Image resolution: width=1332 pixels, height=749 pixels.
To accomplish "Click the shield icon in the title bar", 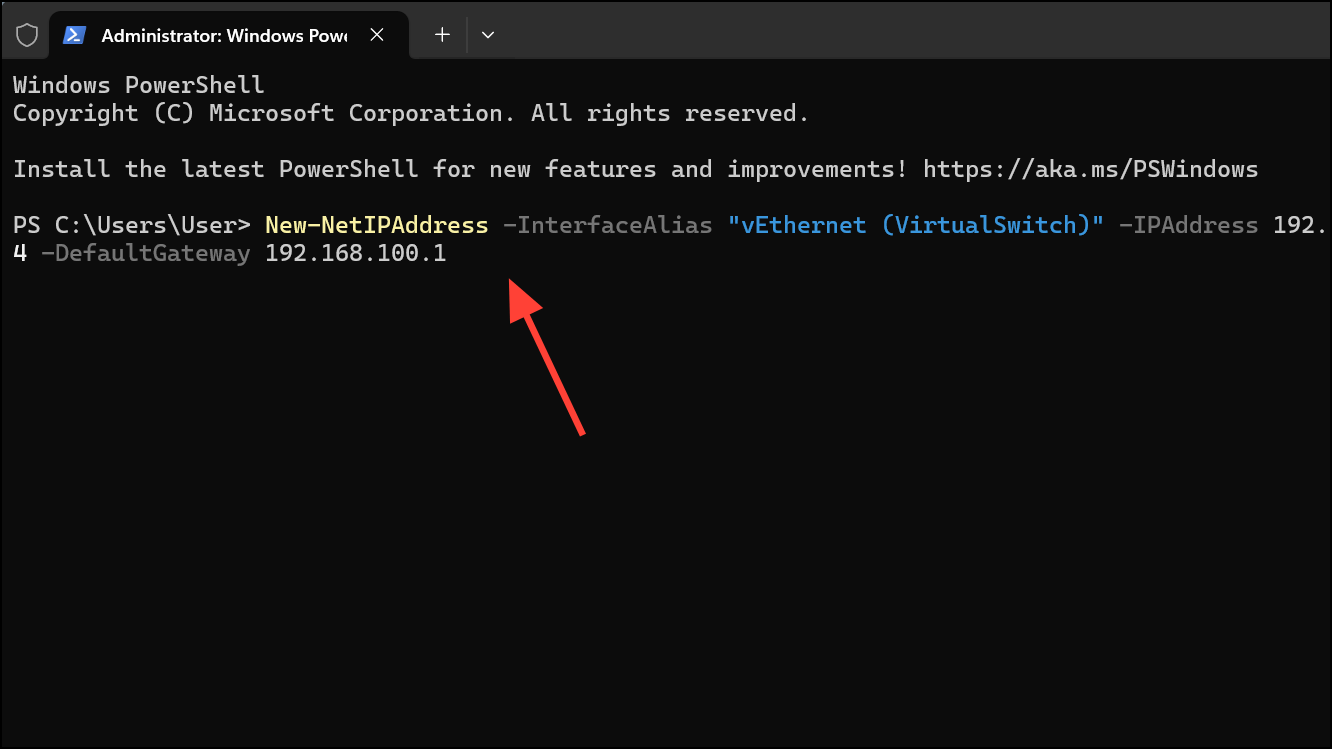I will coord(26,34).
